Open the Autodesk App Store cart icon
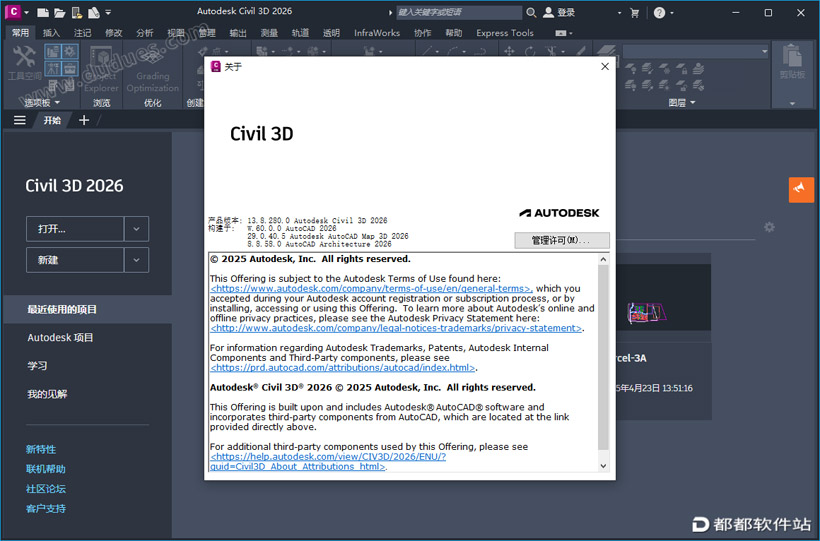 (x=635, y=13)
